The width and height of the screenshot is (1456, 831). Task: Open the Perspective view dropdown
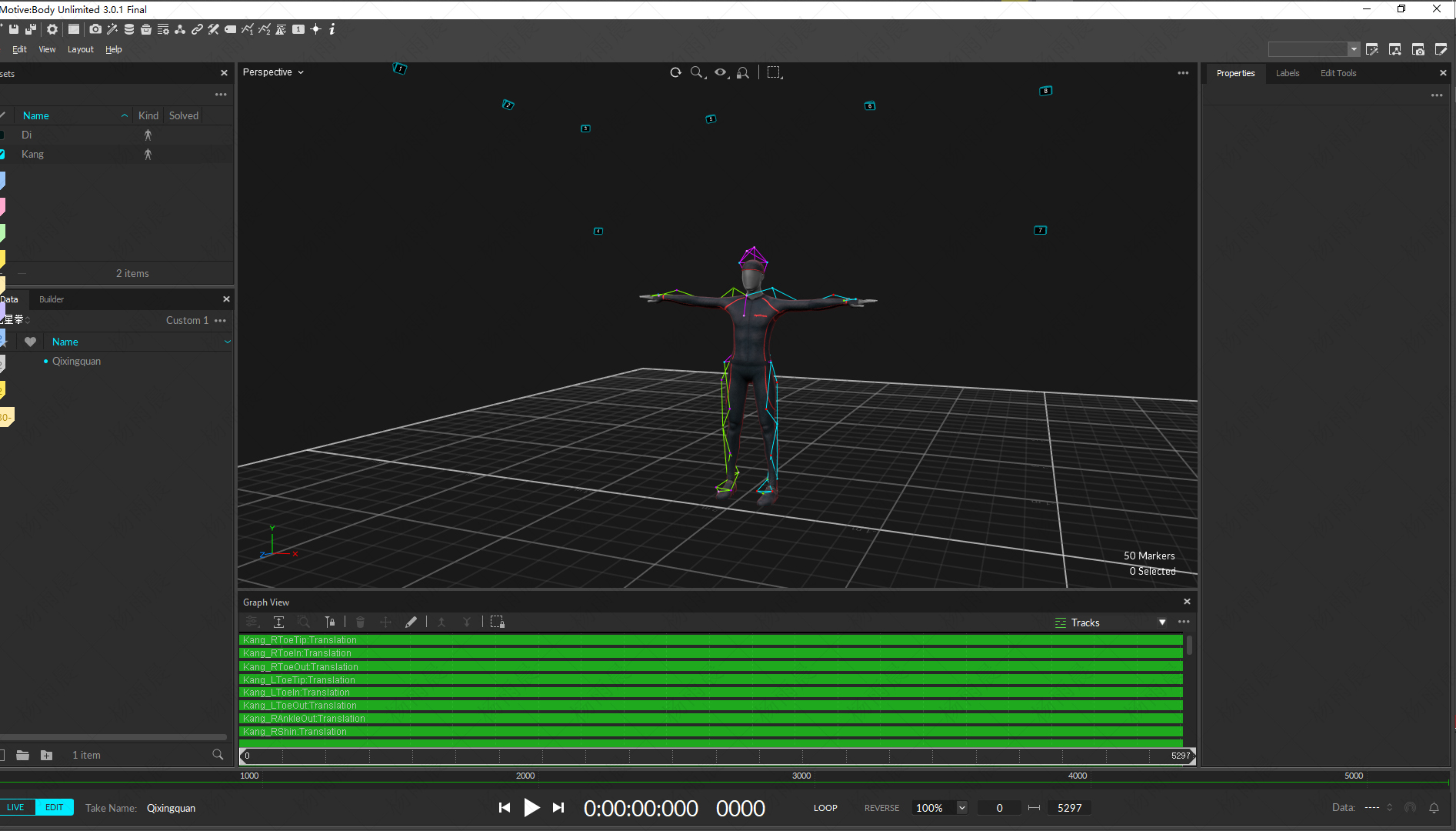[273, 72]
